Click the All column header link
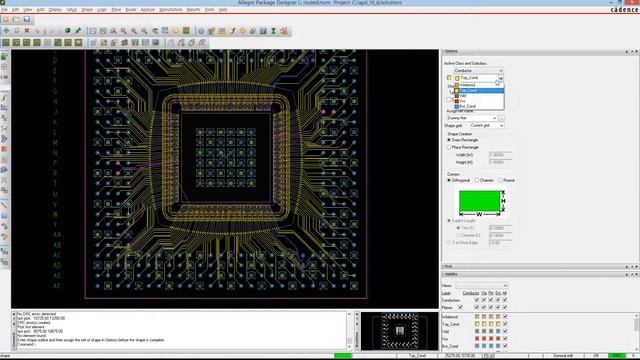 click(x=505, y=293)
